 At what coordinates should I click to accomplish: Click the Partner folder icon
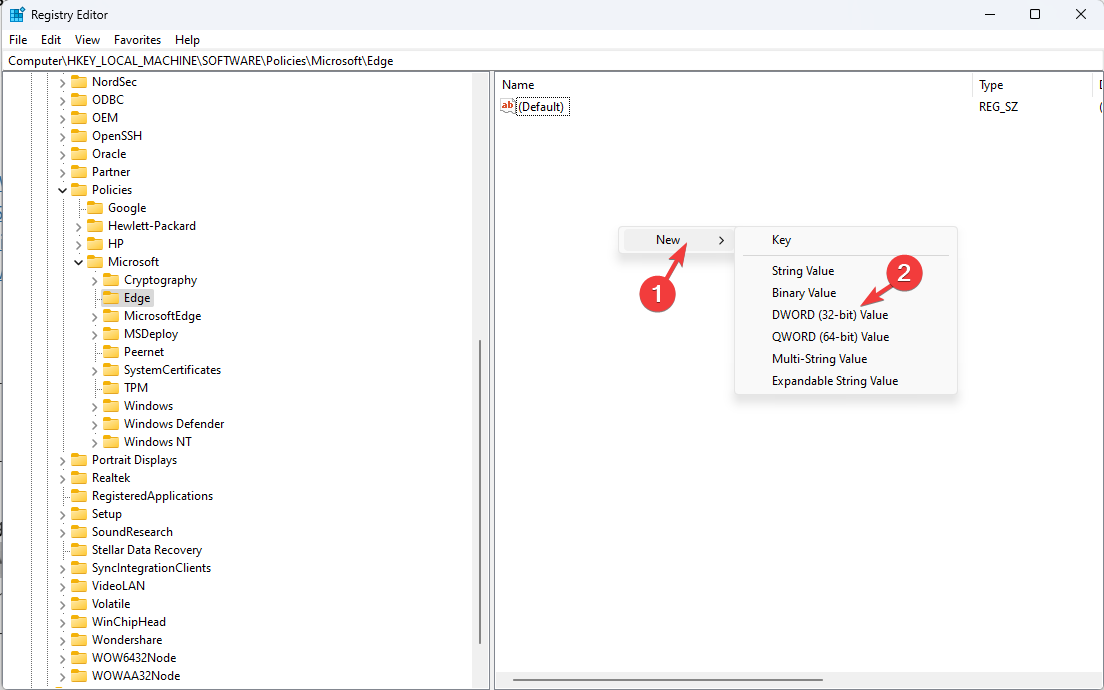79,171
